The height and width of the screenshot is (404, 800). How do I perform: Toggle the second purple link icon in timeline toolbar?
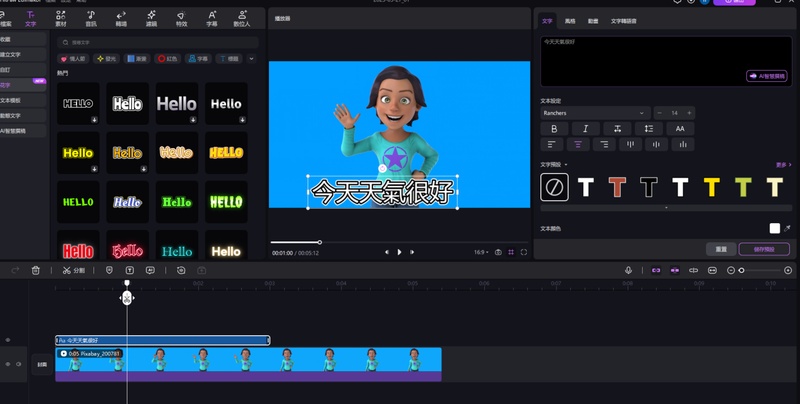point(674,270)
